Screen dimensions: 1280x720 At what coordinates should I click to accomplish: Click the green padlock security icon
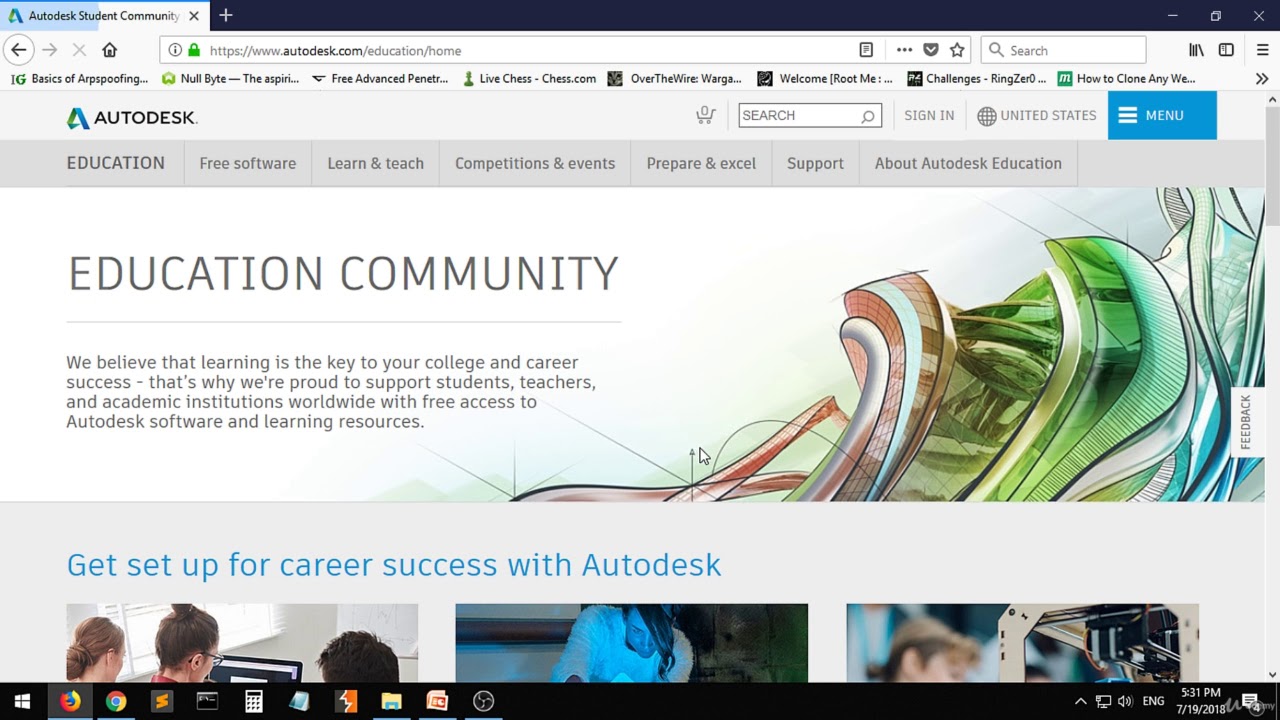194,50
